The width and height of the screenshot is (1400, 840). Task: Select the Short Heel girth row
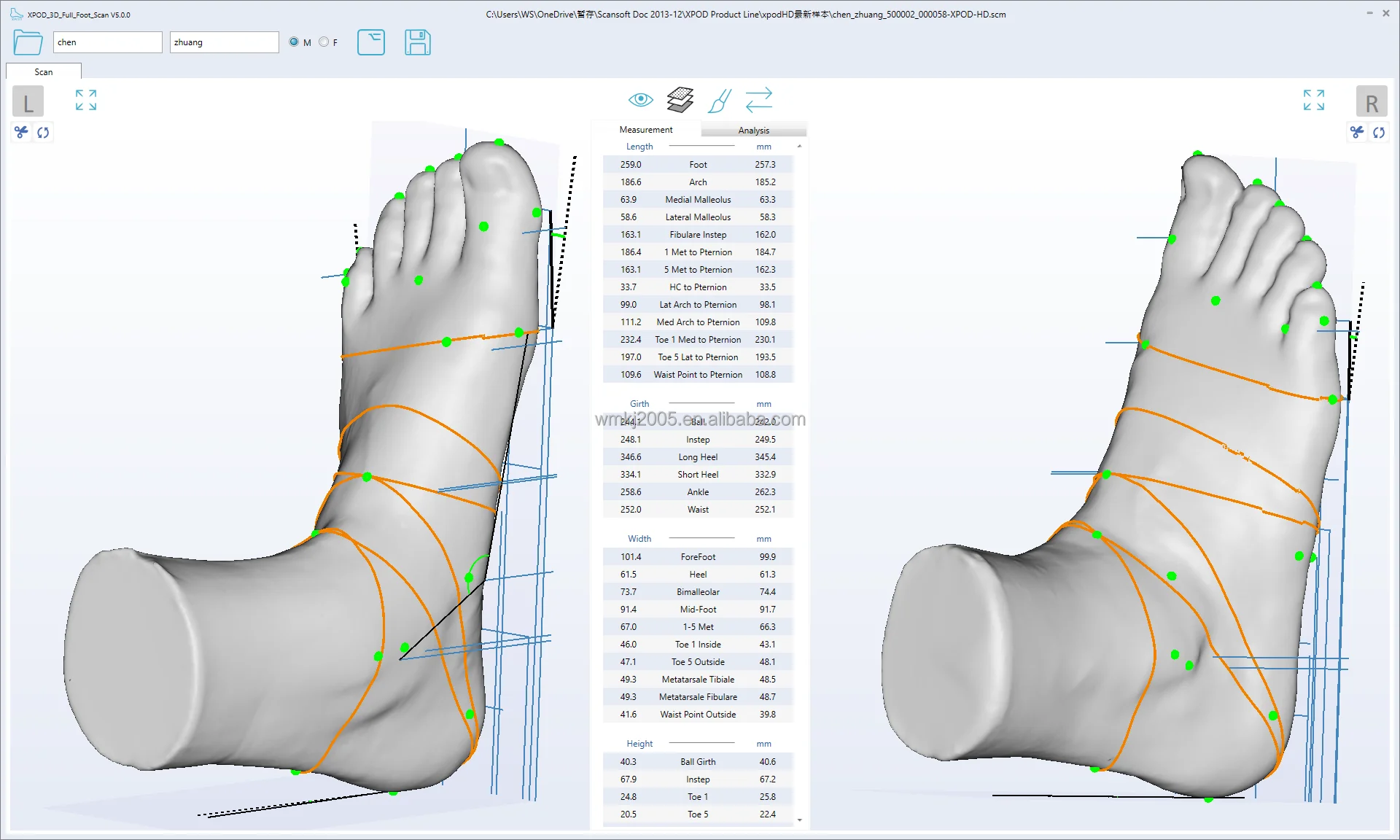click(x=698, y=475)
